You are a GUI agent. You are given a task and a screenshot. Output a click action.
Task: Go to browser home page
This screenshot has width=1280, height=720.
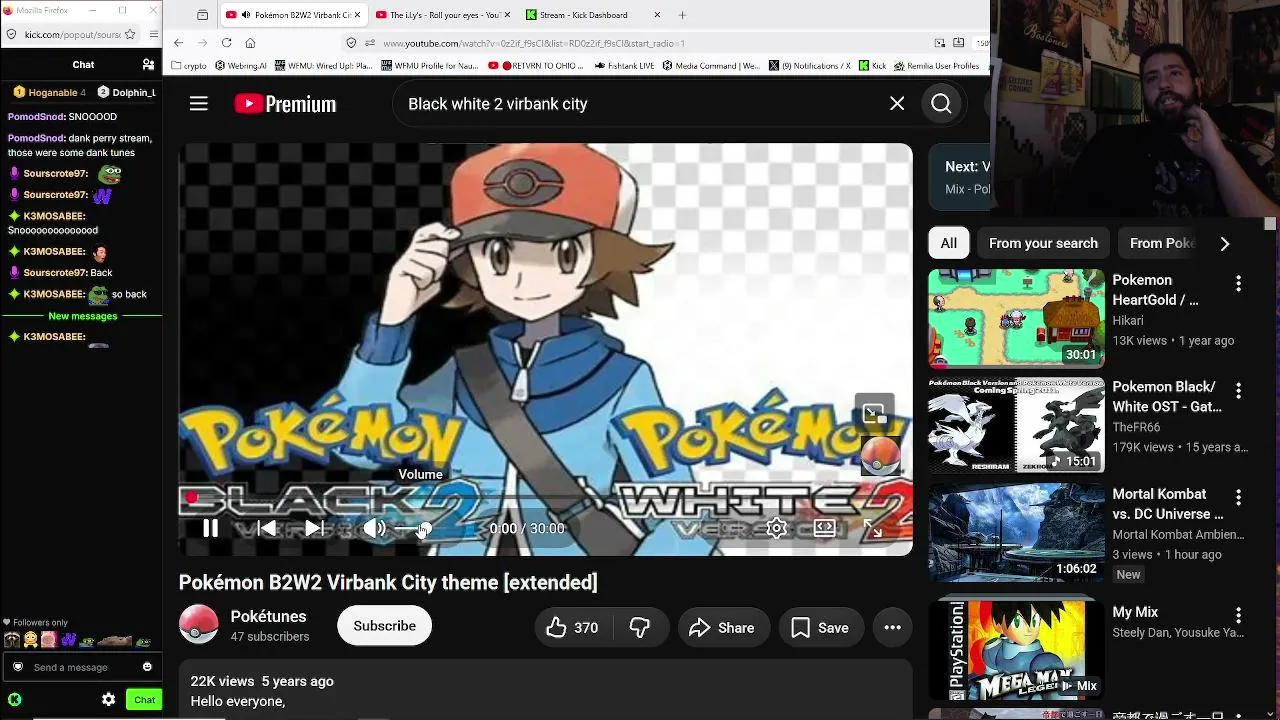pos(250,43)
